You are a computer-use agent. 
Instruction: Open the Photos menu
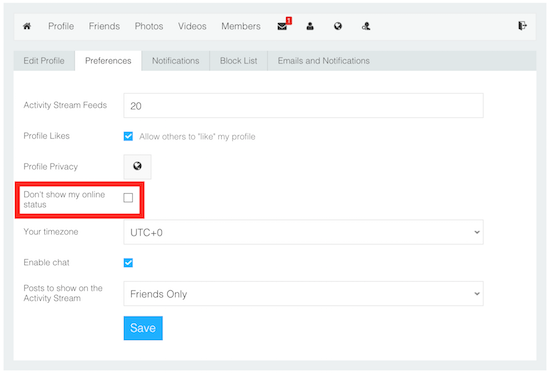[x=149, y=26]
